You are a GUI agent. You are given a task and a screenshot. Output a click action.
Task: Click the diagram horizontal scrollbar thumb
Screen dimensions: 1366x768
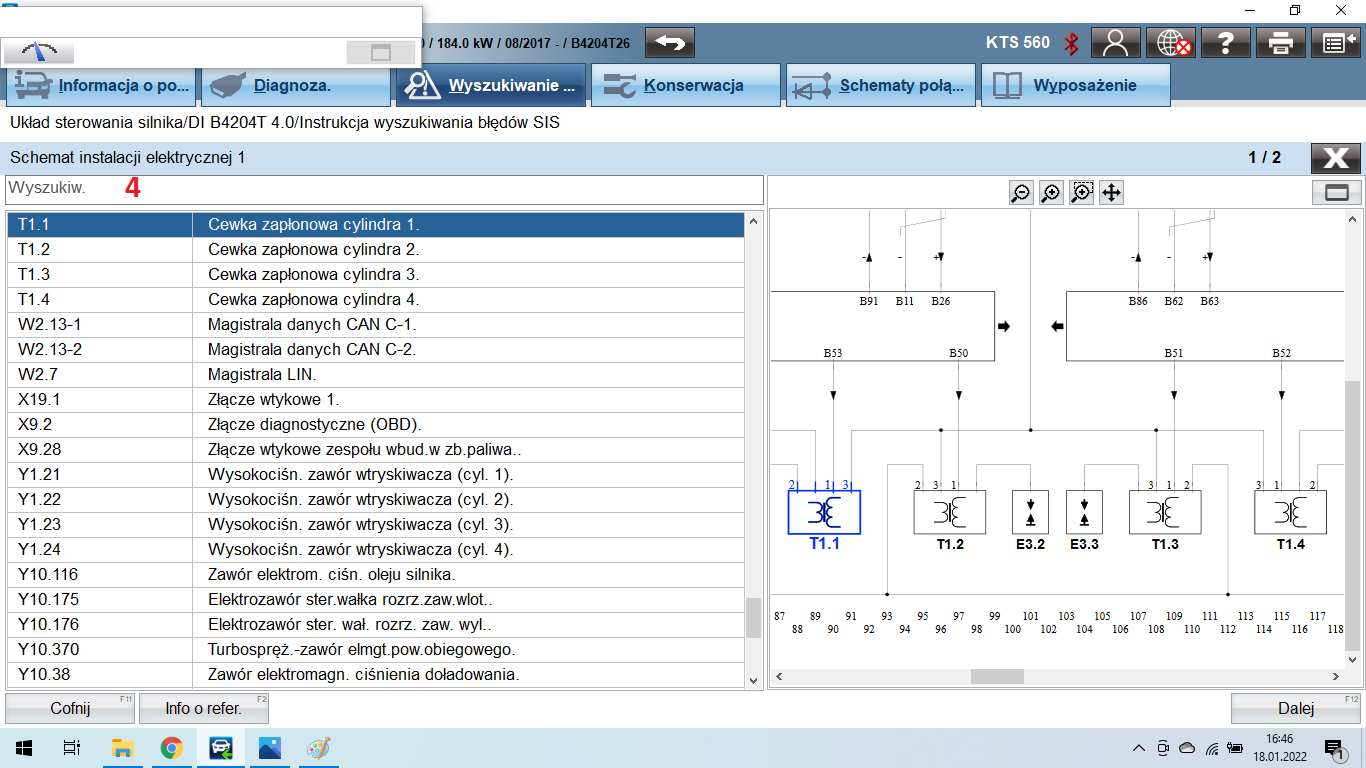click(996, 676)
